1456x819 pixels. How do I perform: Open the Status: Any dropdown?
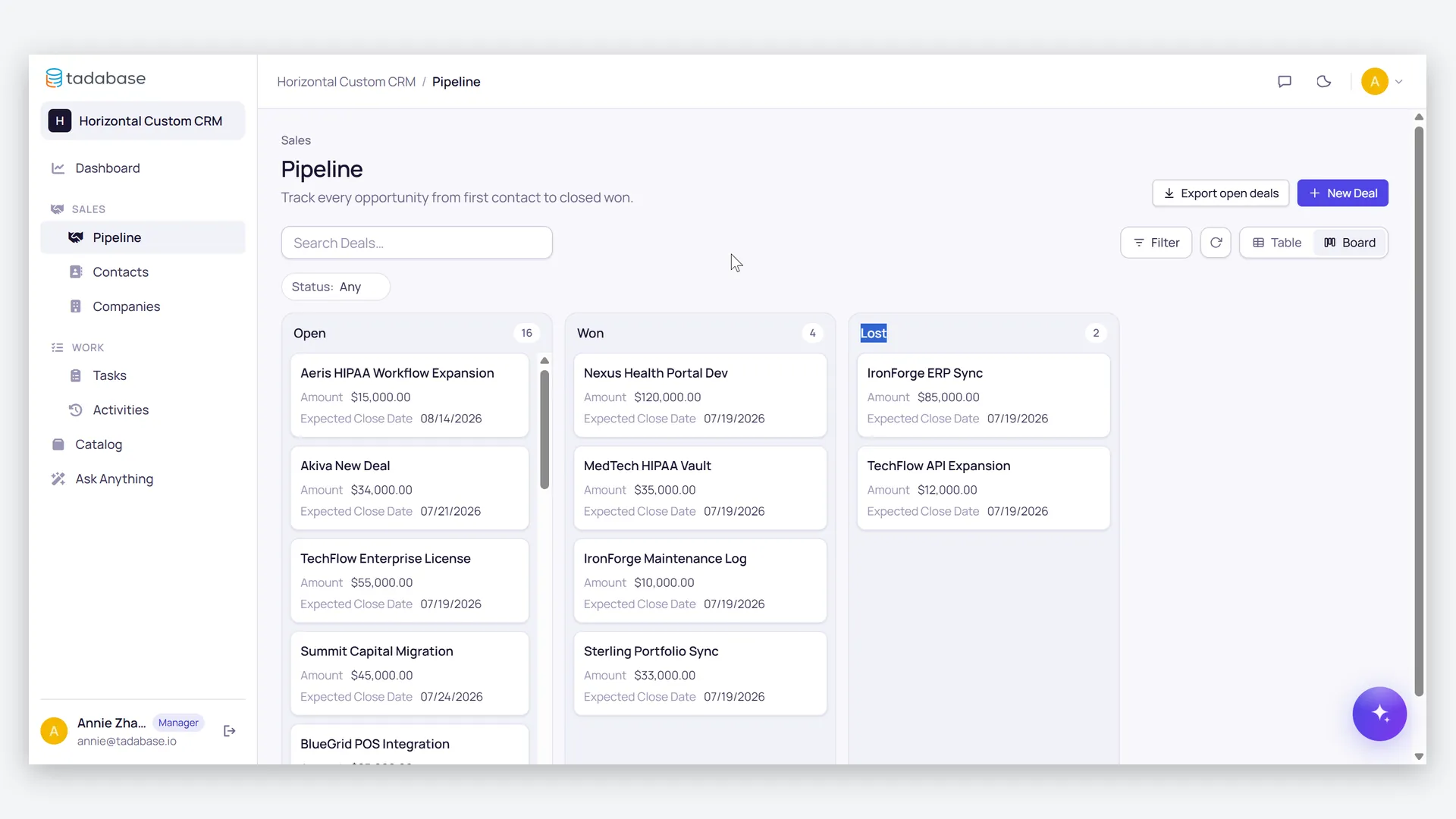[x=335, y=287]
